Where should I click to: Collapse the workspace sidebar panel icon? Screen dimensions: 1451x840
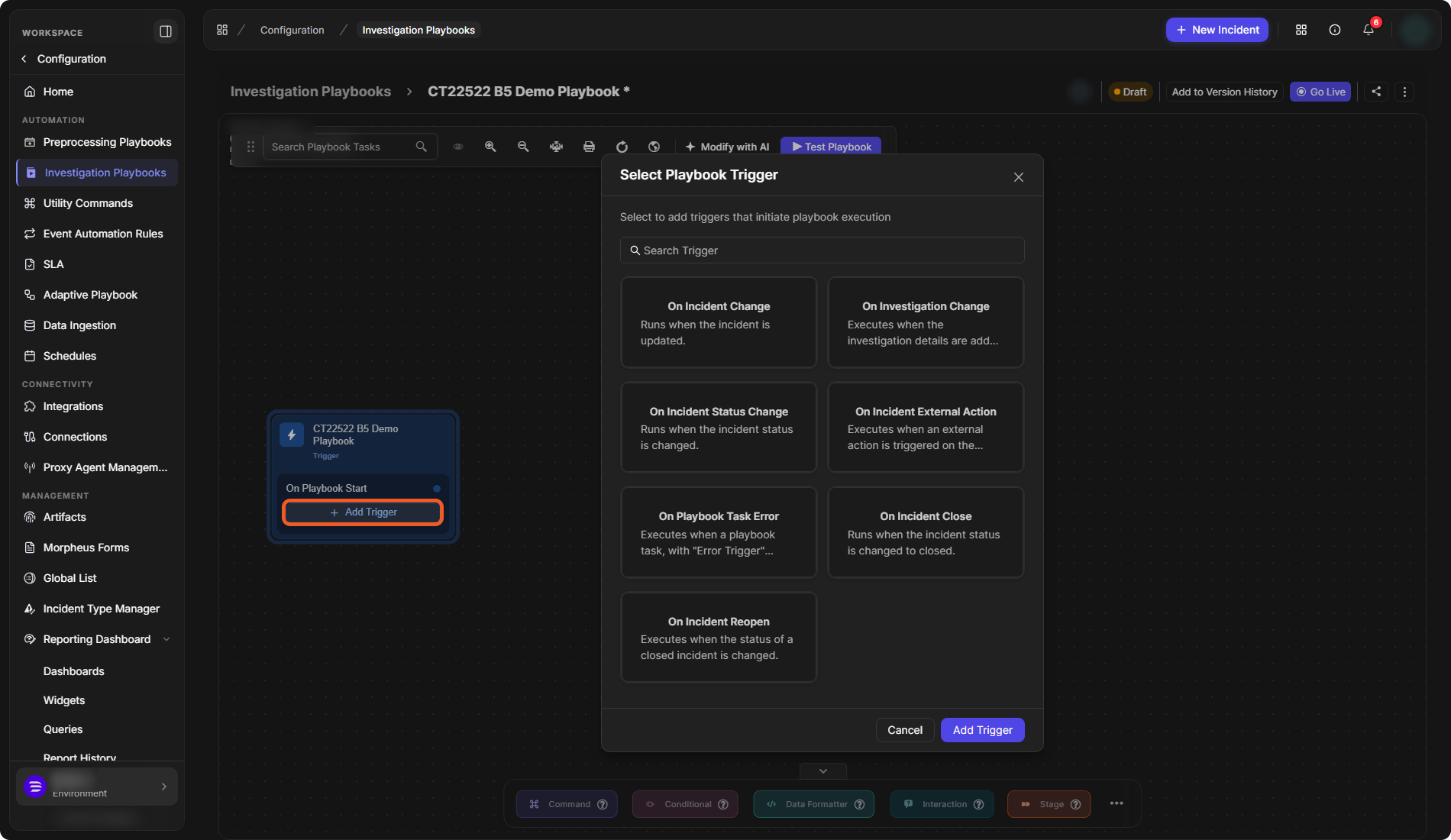(x=165, y=31)
